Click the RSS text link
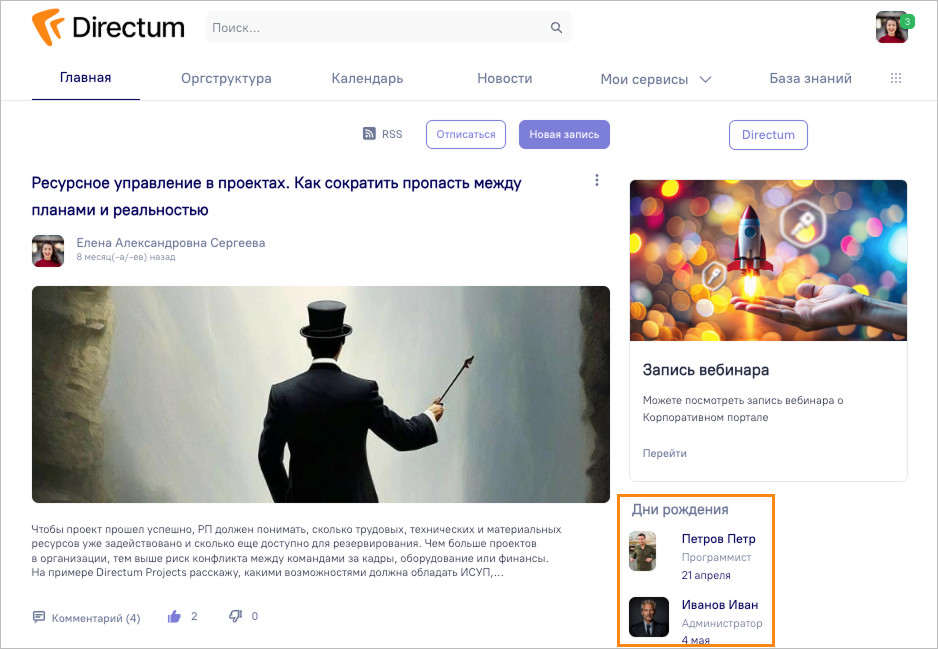The image size is (938, 649). [392, 135]
